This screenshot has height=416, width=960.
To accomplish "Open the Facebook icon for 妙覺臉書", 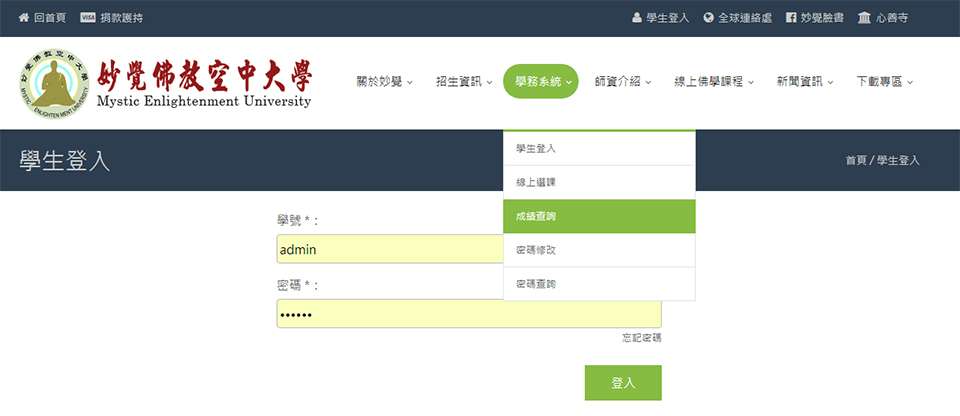I will (792, 18).
